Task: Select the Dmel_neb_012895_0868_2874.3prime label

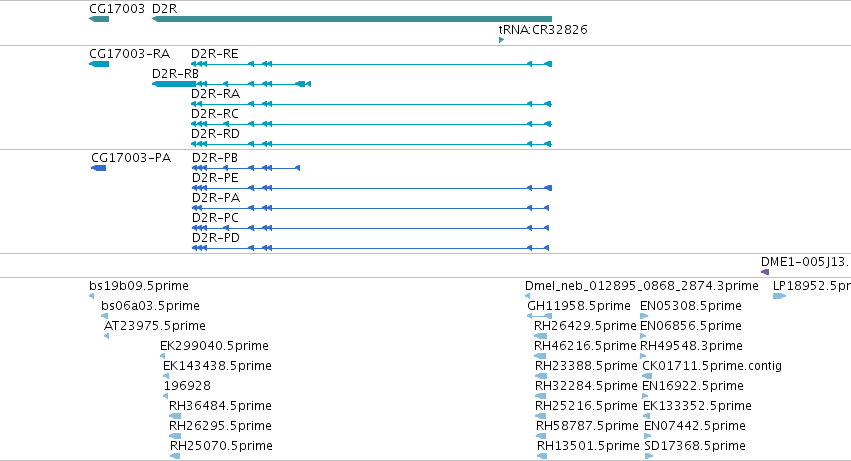Action: tap(642, 286)
